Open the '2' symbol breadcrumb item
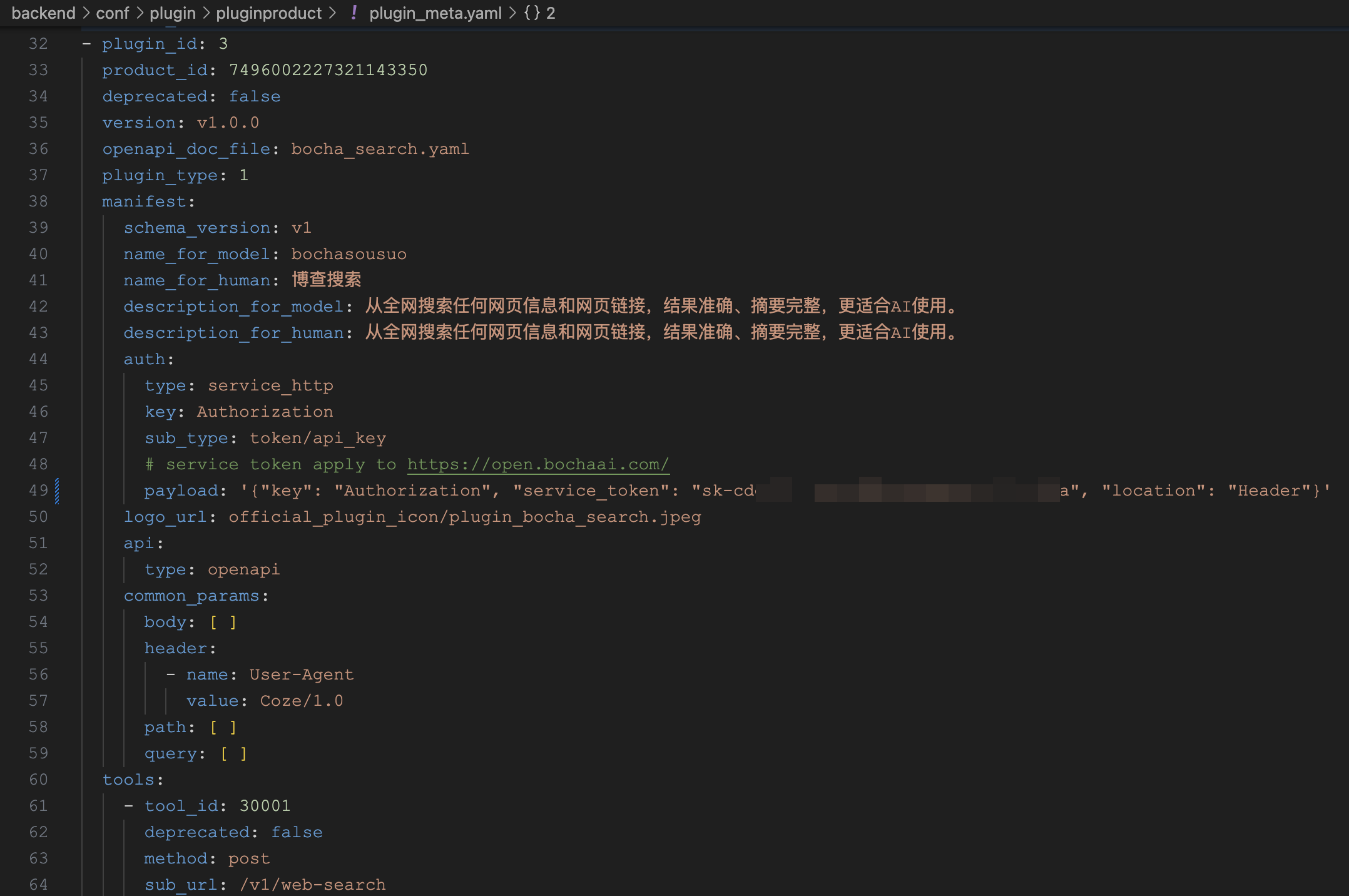The image size is (1349, 896). 551,13
